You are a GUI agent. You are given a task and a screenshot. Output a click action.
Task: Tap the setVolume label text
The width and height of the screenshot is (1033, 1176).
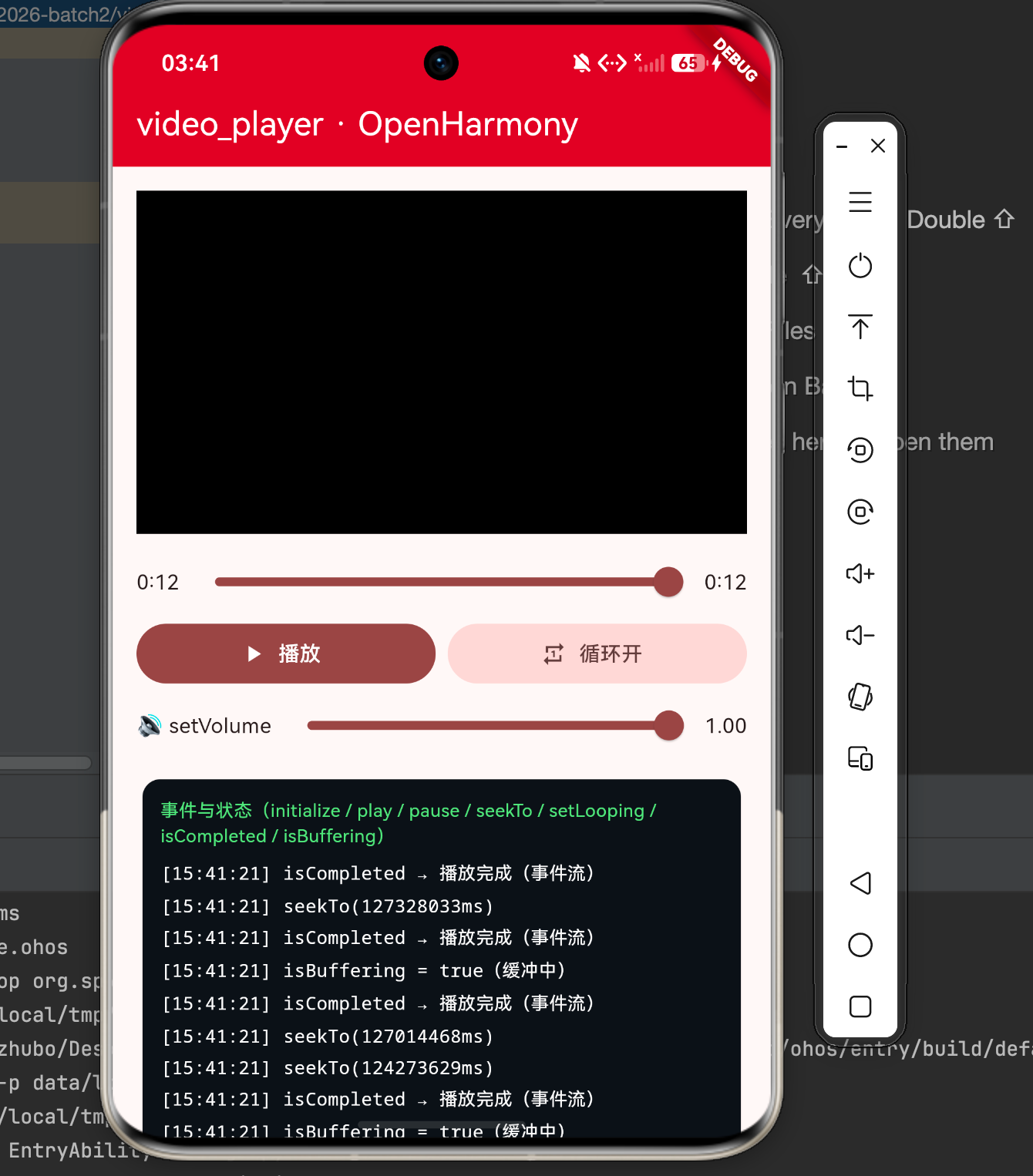click(220, 726)
